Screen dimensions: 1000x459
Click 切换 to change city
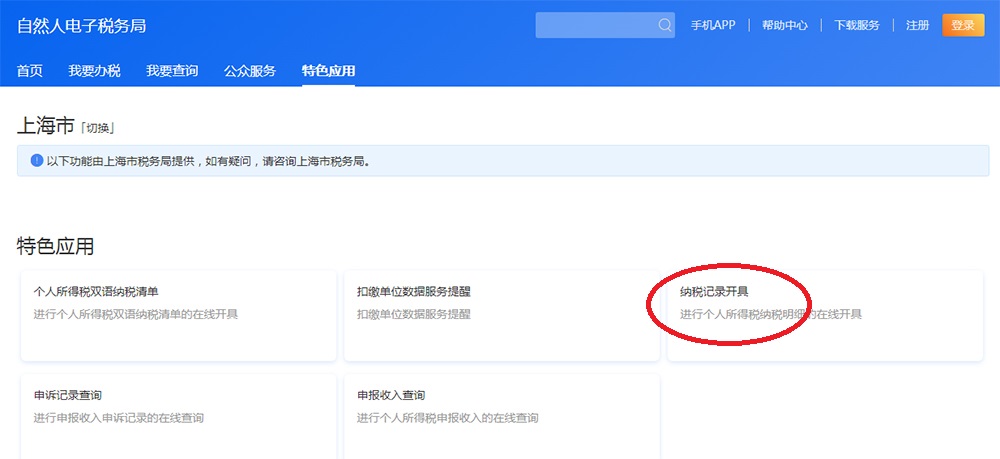tap(99, 128)
